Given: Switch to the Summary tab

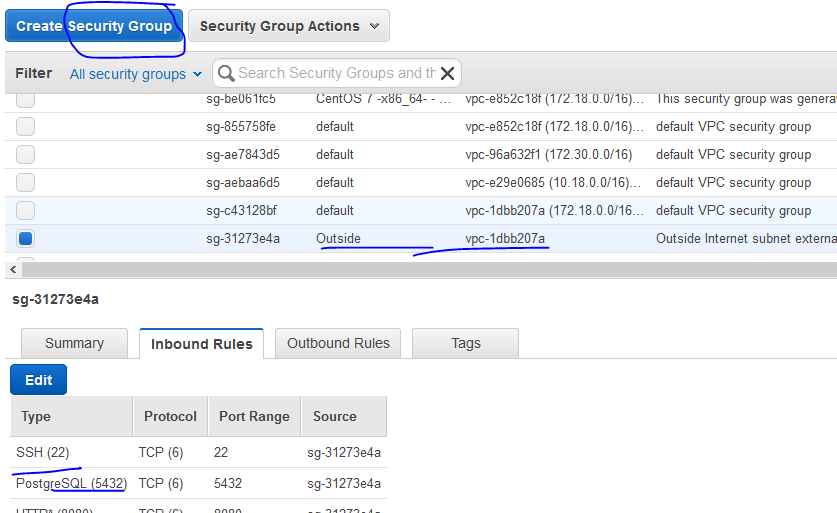Looking at the screenshot, I should point(74,343).
